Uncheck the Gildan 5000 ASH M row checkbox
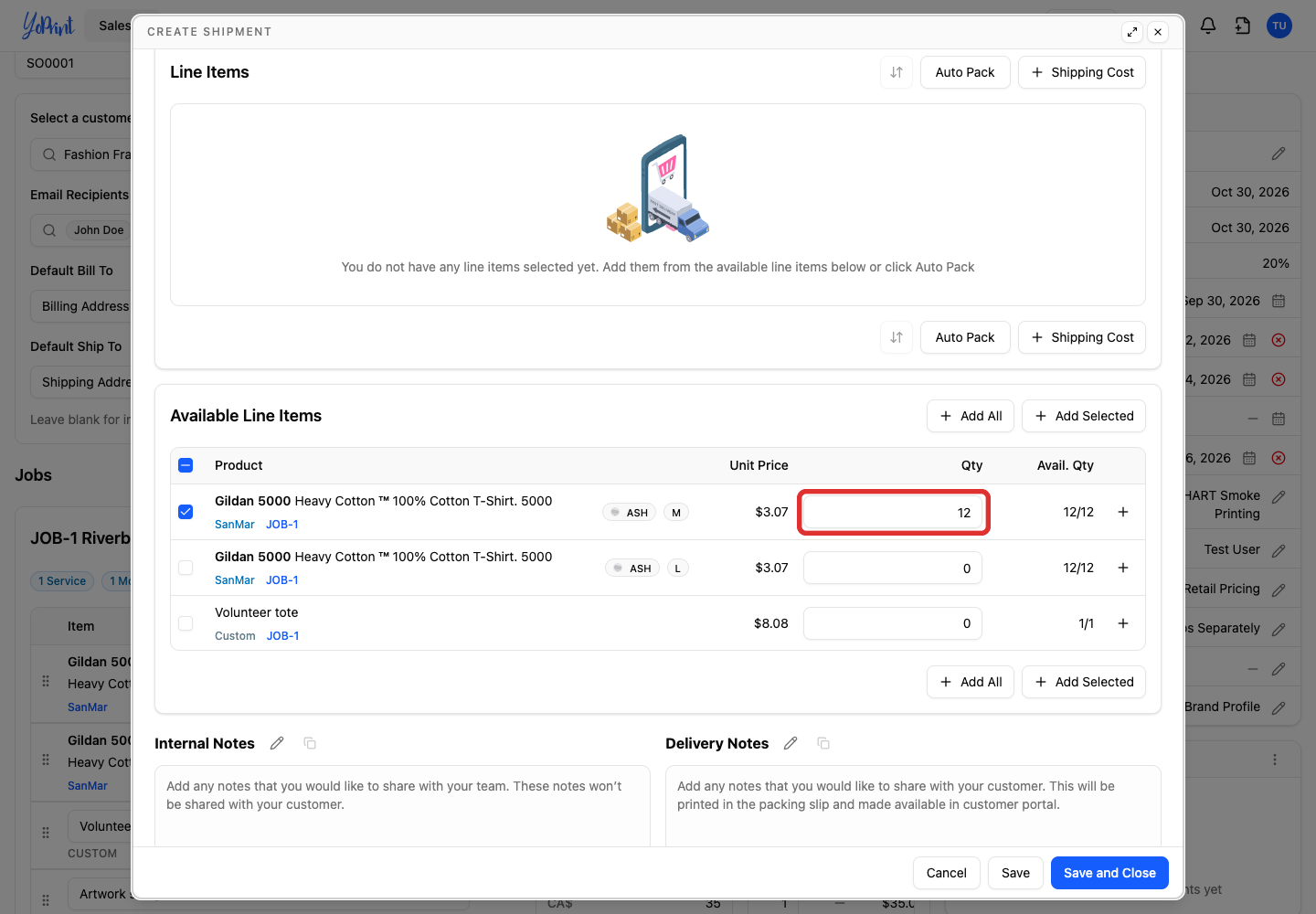Screen dimensions: 1316x914 pos(186,512)
